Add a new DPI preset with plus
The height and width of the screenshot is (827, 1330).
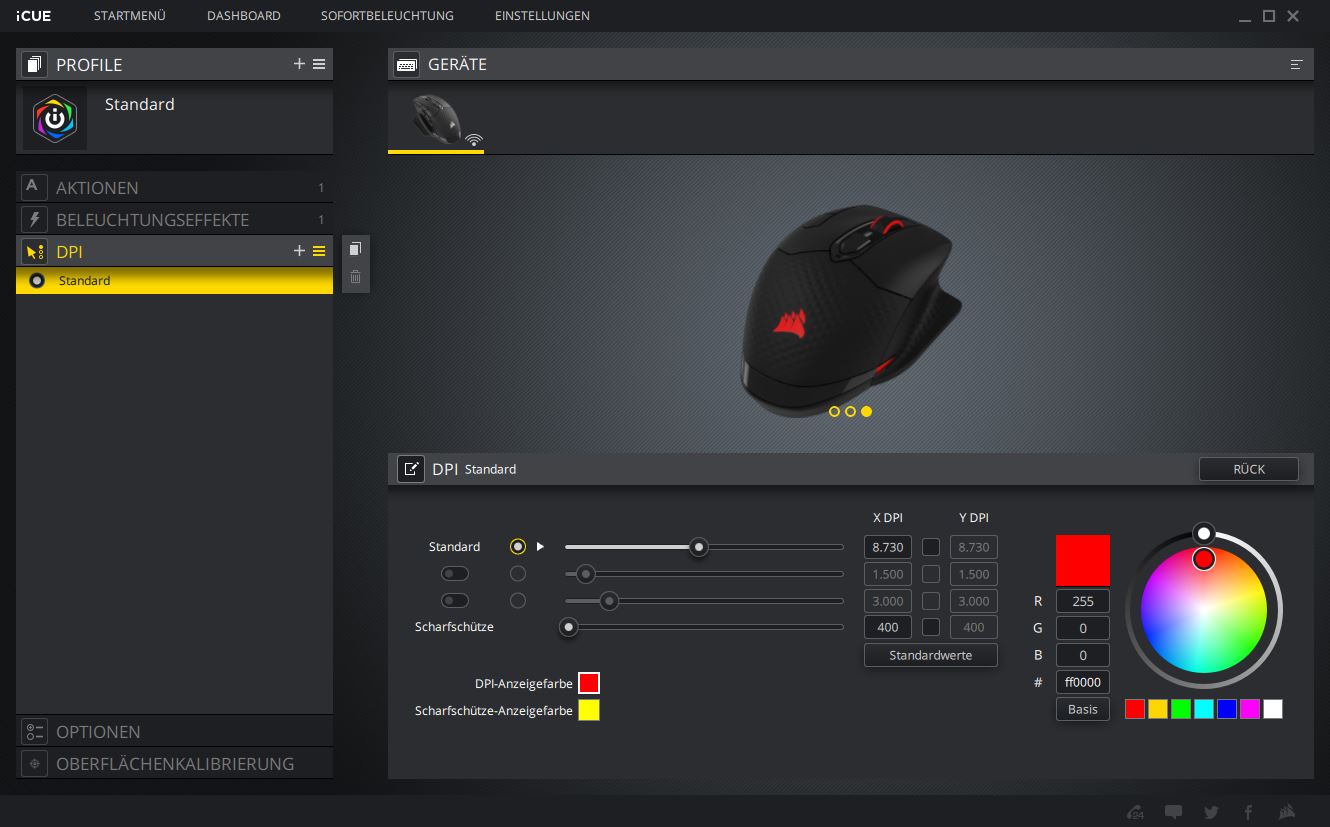tap(299, 251)
